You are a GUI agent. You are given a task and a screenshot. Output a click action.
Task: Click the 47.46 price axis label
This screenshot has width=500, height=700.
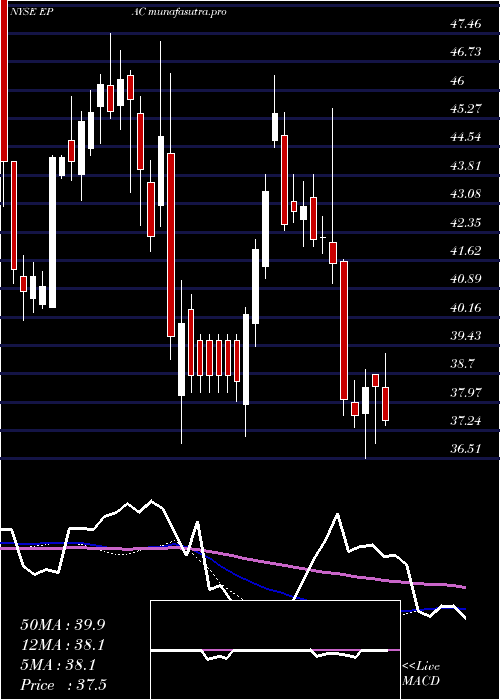click(x=466, y=24)
